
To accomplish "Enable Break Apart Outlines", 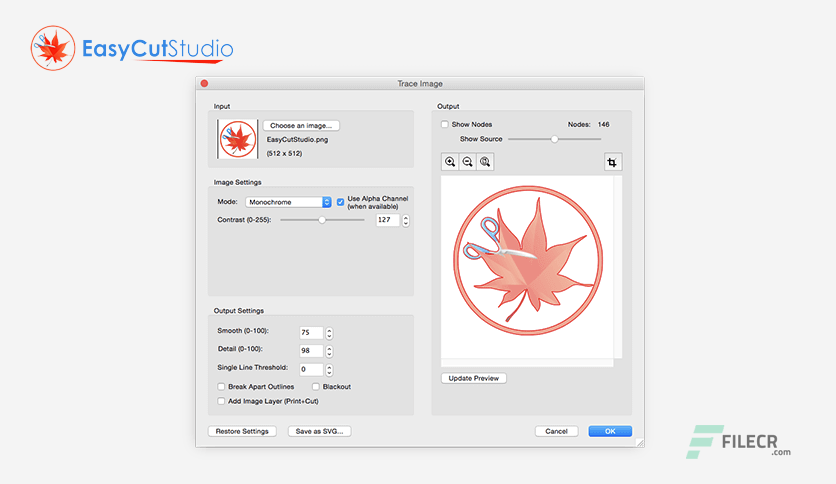I will [221, 386].
